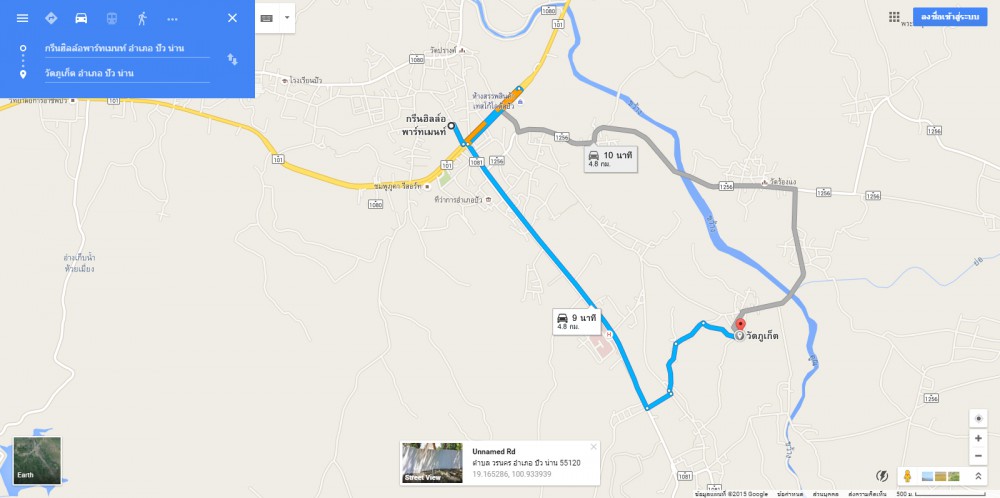Choose recommended travel mode diamond icon
Image resolution: width=1000 pixels, height=498 pixels.
pos(51,18)
